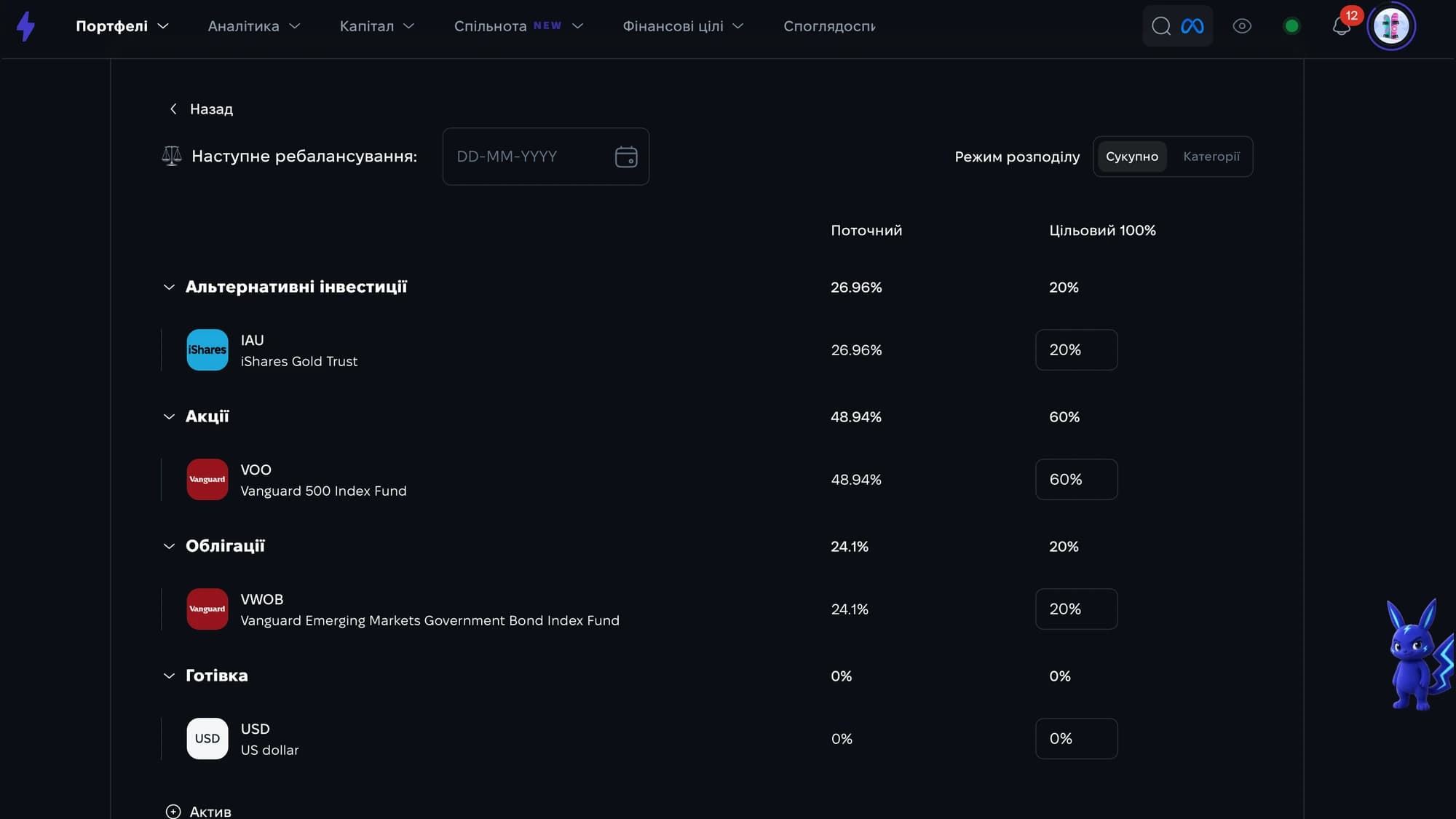The height and width of the screenshot is (819, 1456).
Task: Open the Спільнота NEW menu
Action: click(518, 26)
